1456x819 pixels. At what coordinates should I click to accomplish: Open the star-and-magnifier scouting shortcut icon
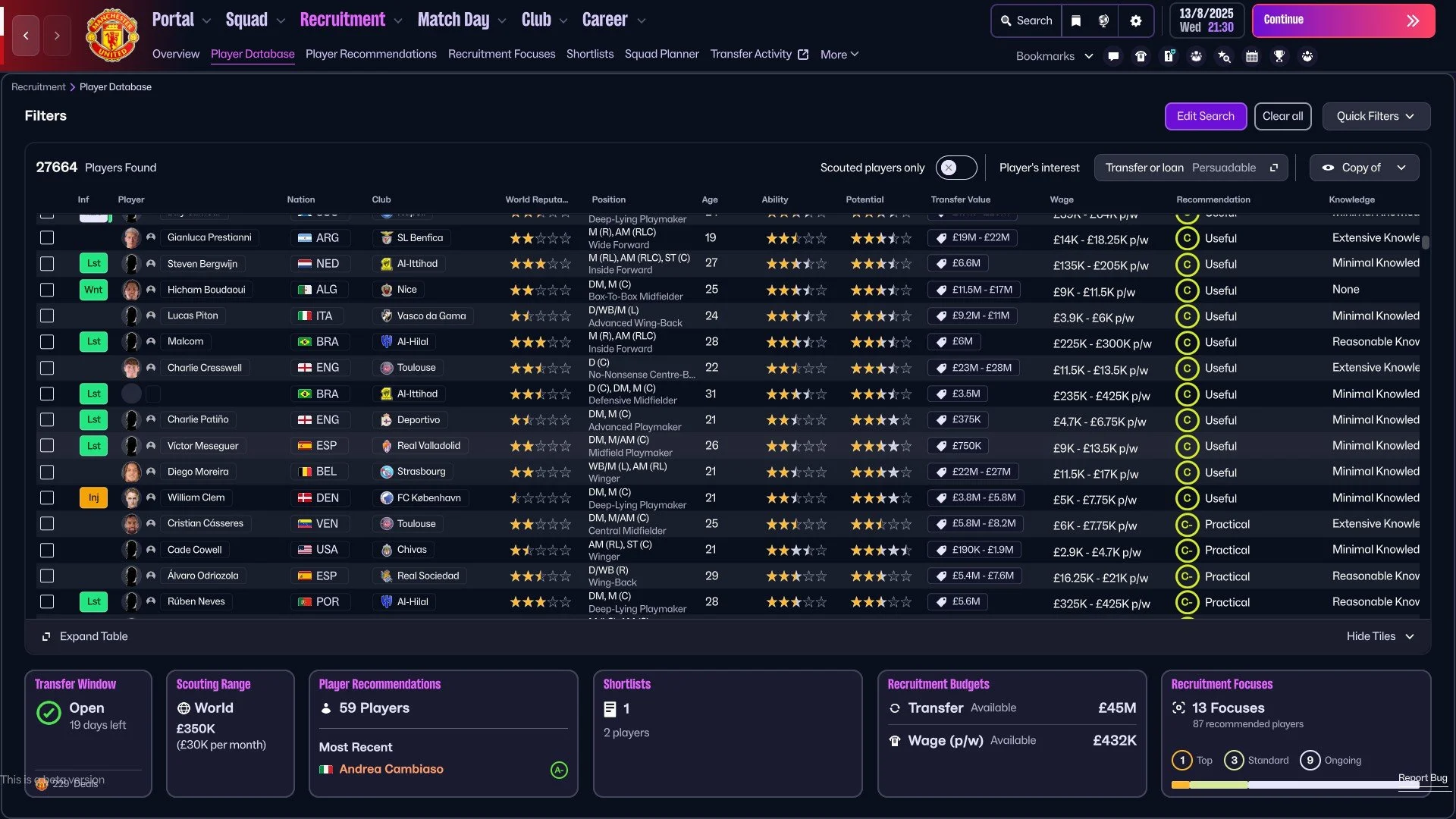[1224, 56]
